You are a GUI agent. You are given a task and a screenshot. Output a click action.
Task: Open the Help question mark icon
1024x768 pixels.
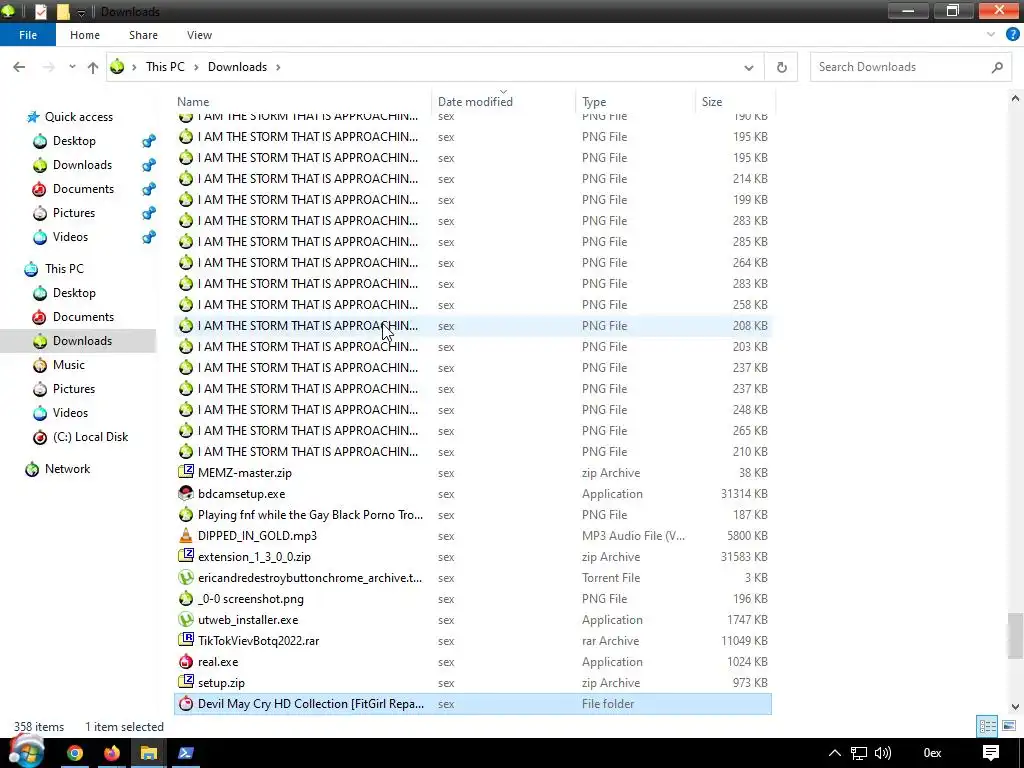[1012, 35]
